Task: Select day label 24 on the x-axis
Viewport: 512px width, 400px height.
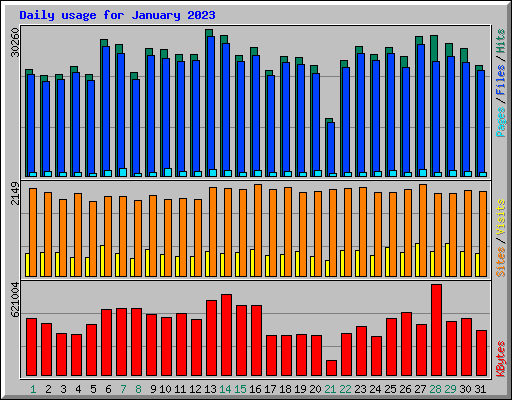Action: coord(375,389)
